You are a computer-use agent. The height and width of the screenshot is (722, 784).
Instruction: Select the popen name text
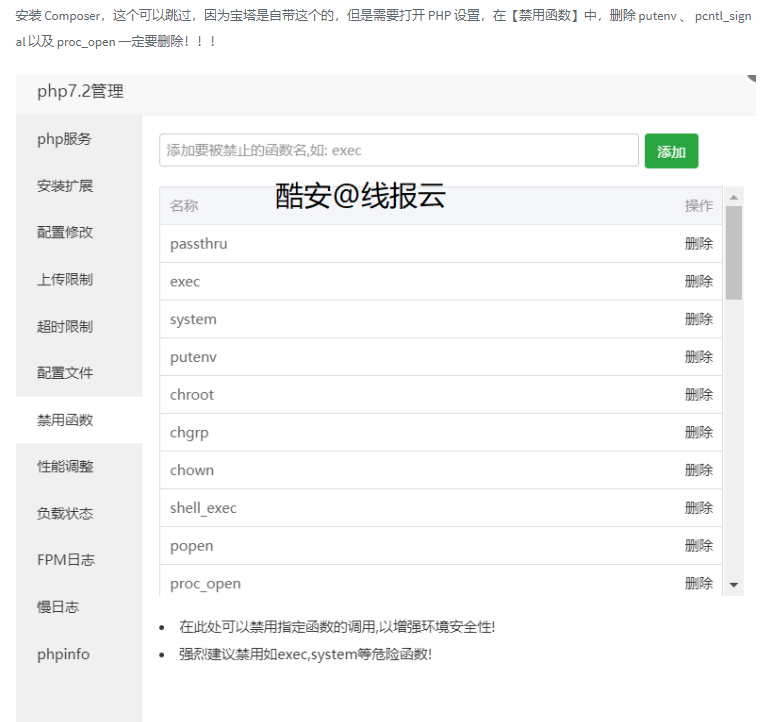click(x=192, y=546)
